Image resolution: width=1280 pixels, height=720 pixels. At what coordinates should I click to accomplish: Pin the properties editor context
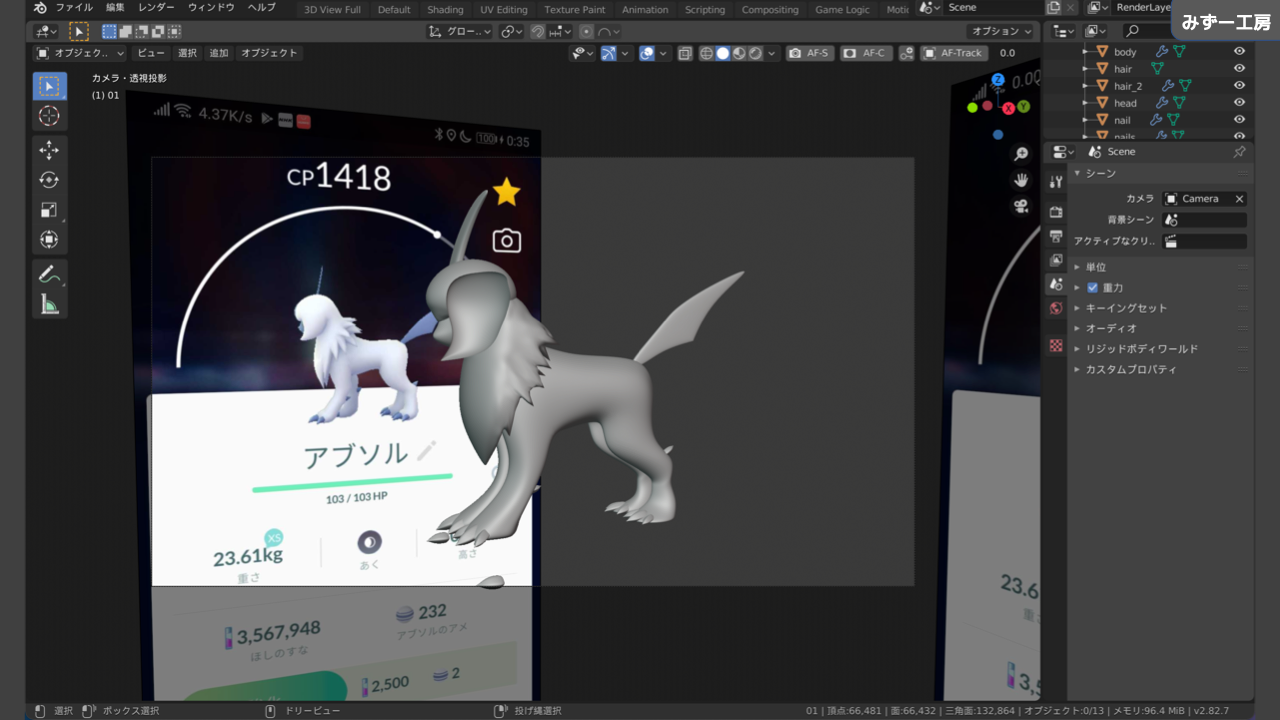(1239, 152)
